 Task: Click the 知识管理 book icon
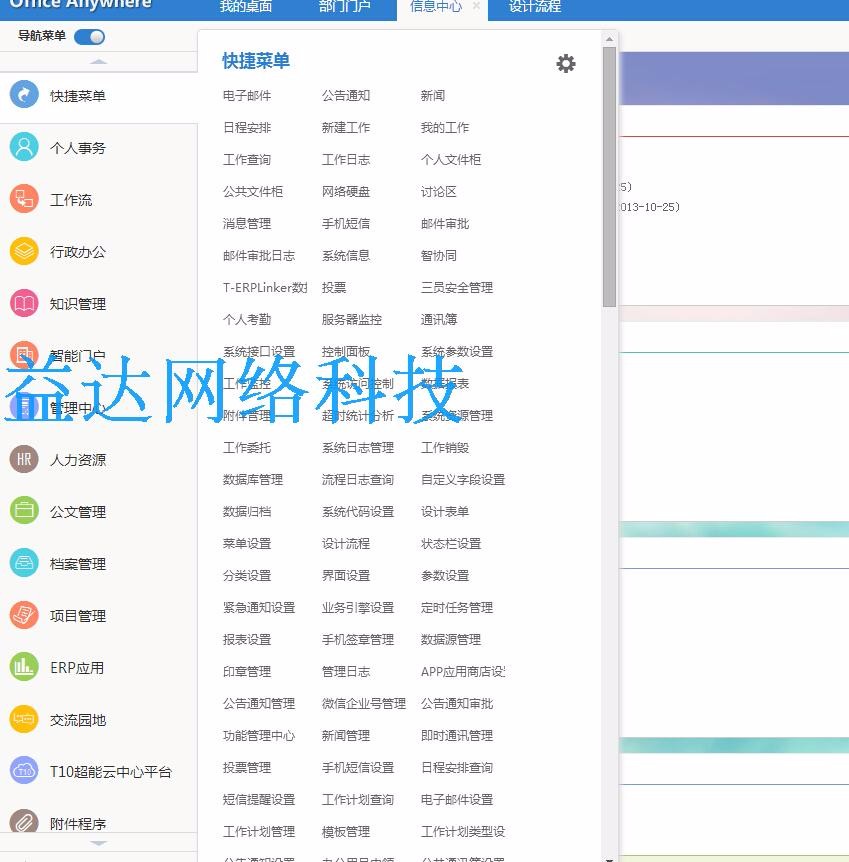pos(24,303)
